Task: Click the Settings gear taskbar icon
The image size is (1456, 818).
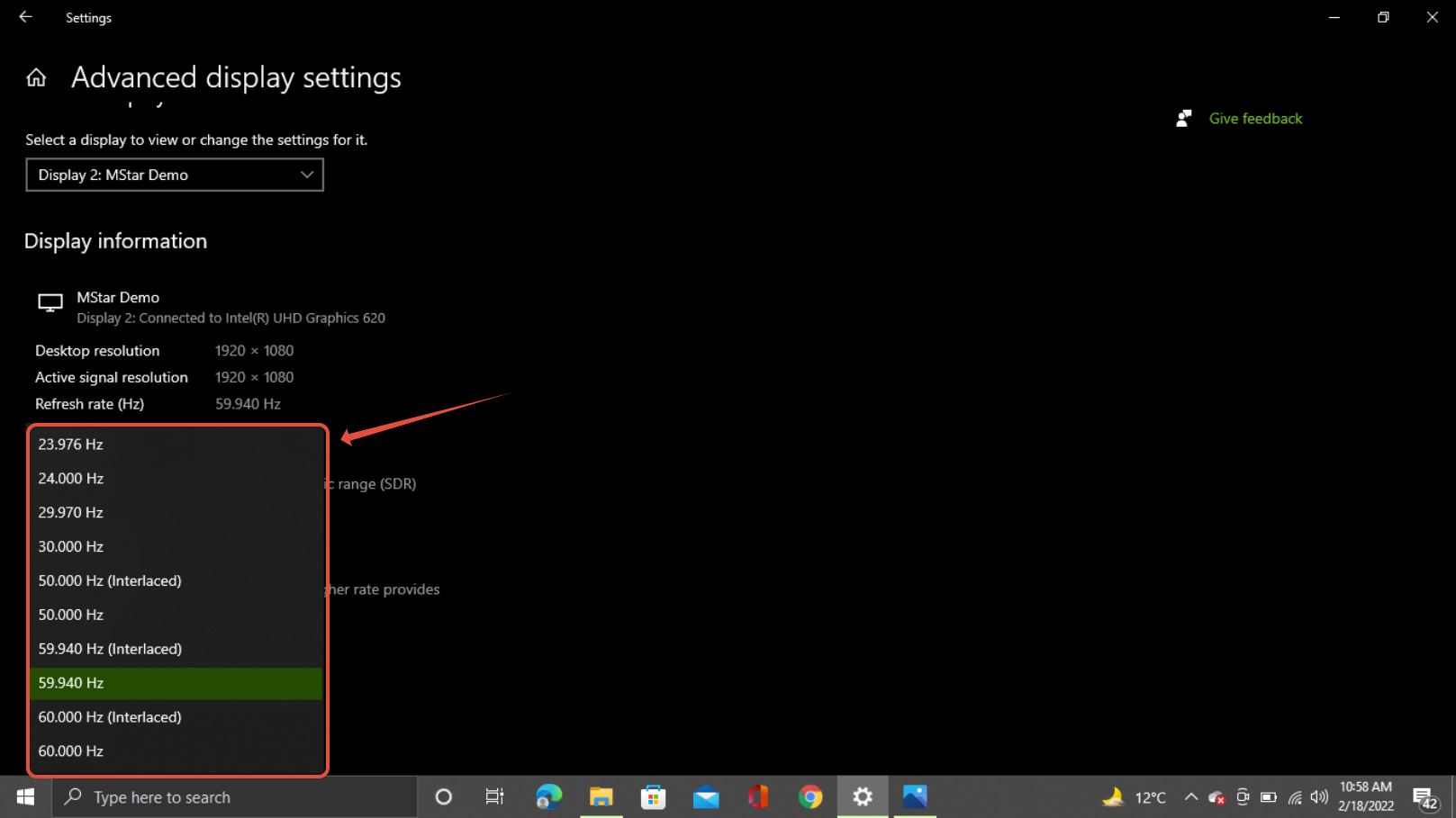Action: 863,797
